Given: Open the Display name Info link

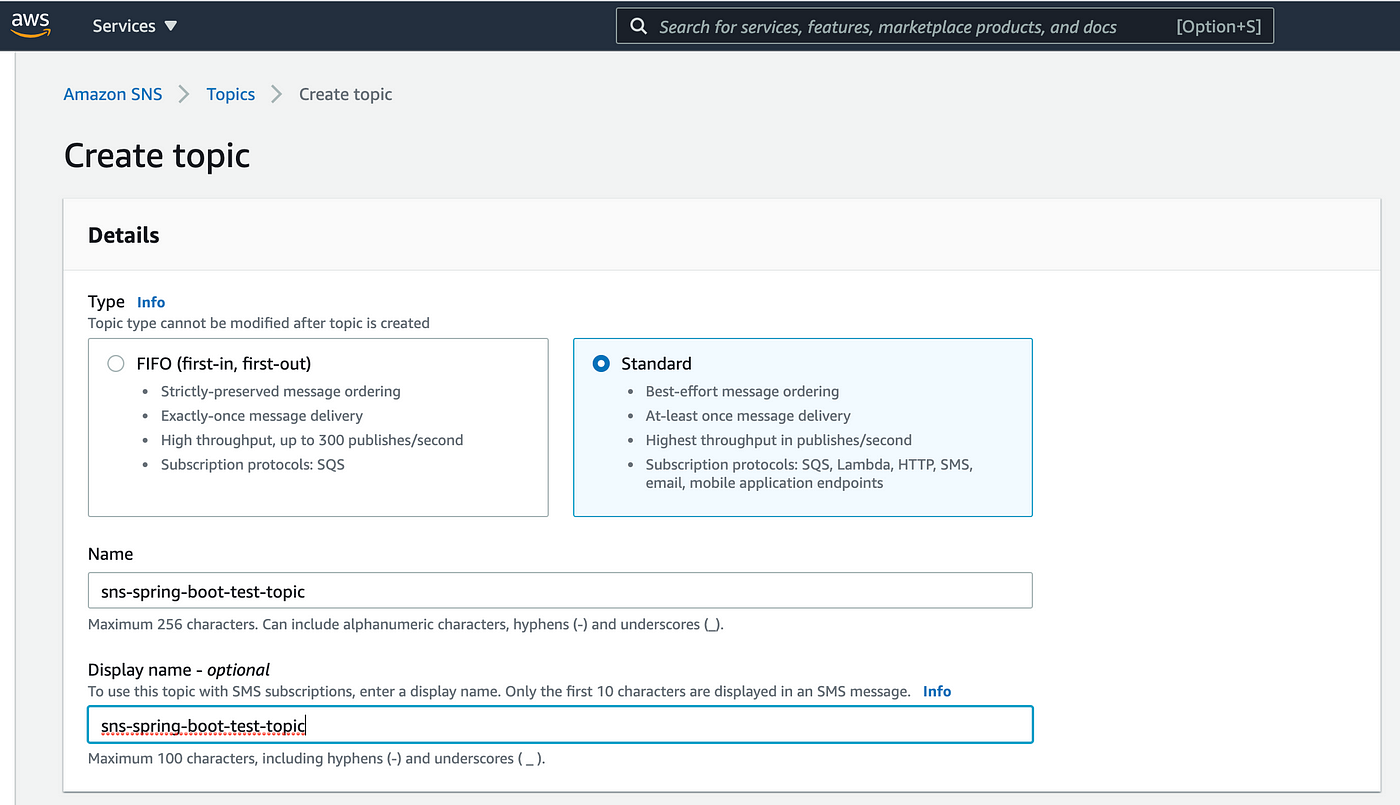Looking at the screenshot, I should tap(937, 691).
